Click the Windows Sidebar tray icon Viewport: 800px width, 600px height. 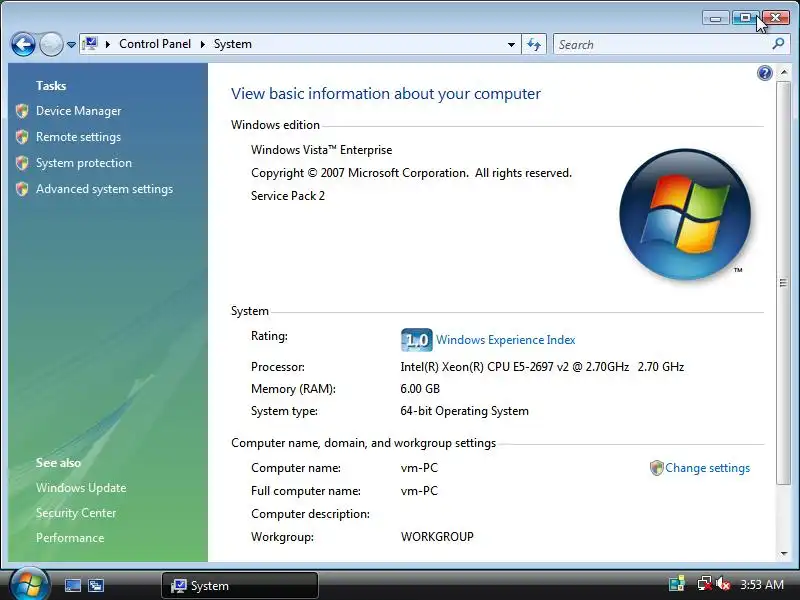677,584
